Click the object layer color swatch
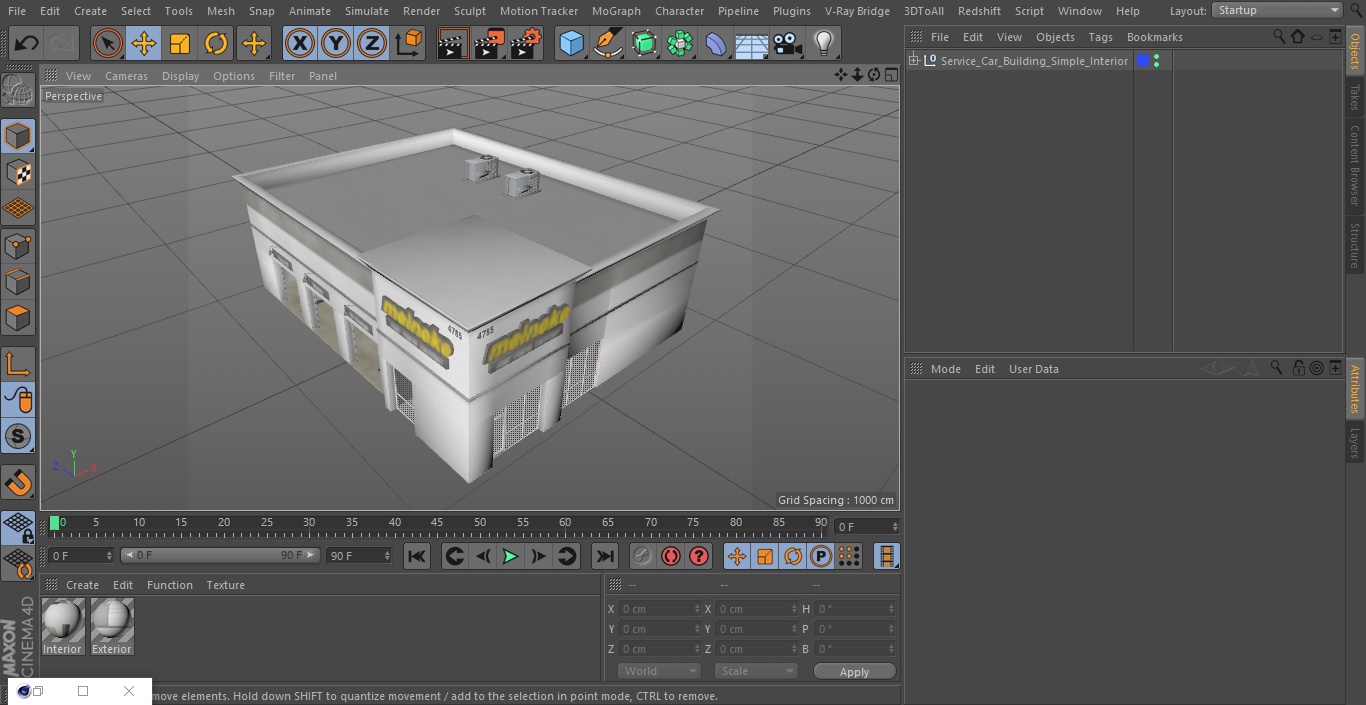This screenshot has width=1366, height=705. [x=1143, y=61]
